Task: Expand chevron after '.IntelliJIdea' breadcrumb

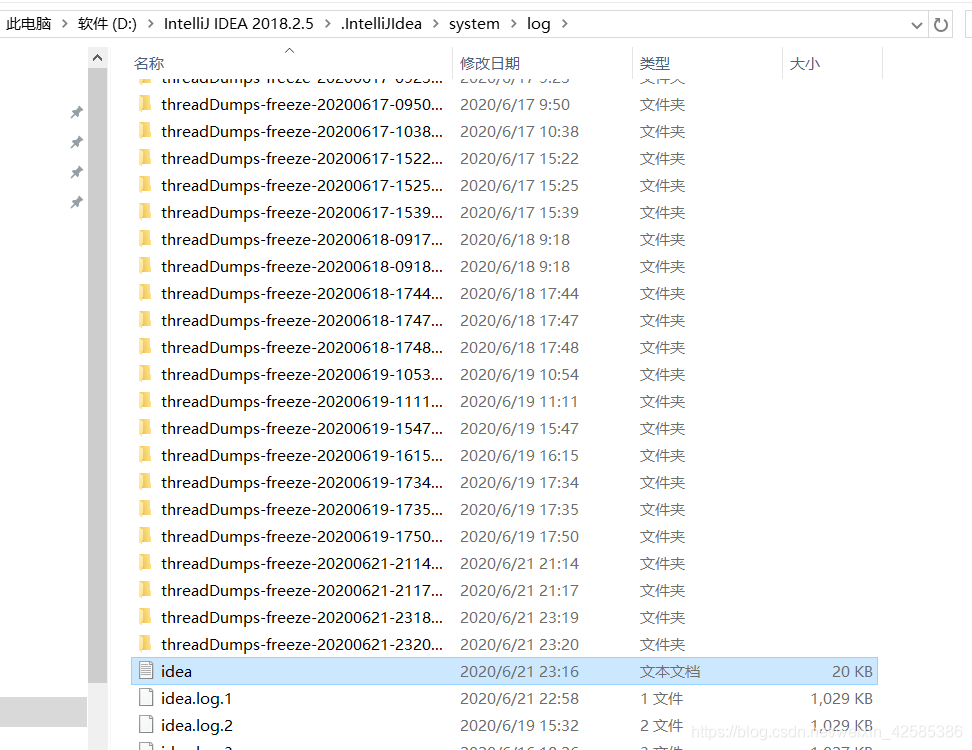Action: tap(436, 24)
